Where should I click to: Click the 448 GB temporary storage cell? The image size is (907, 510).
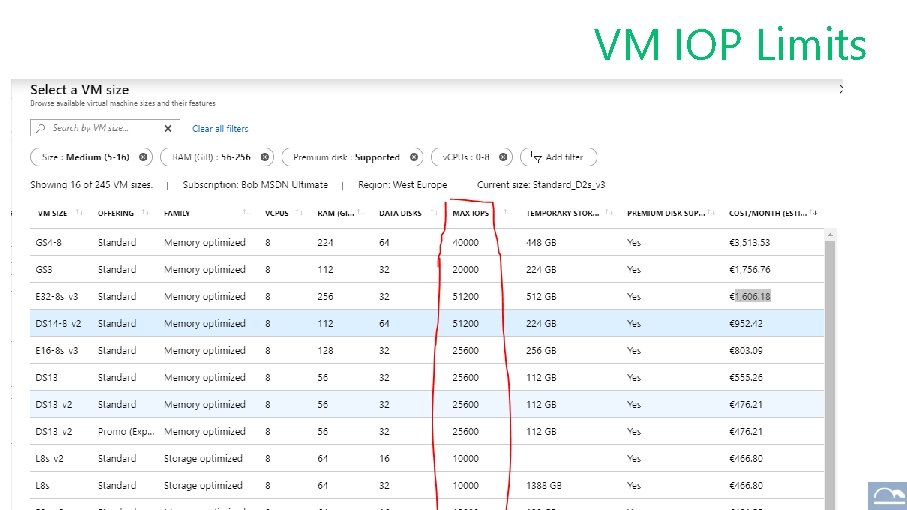point(541,243)
